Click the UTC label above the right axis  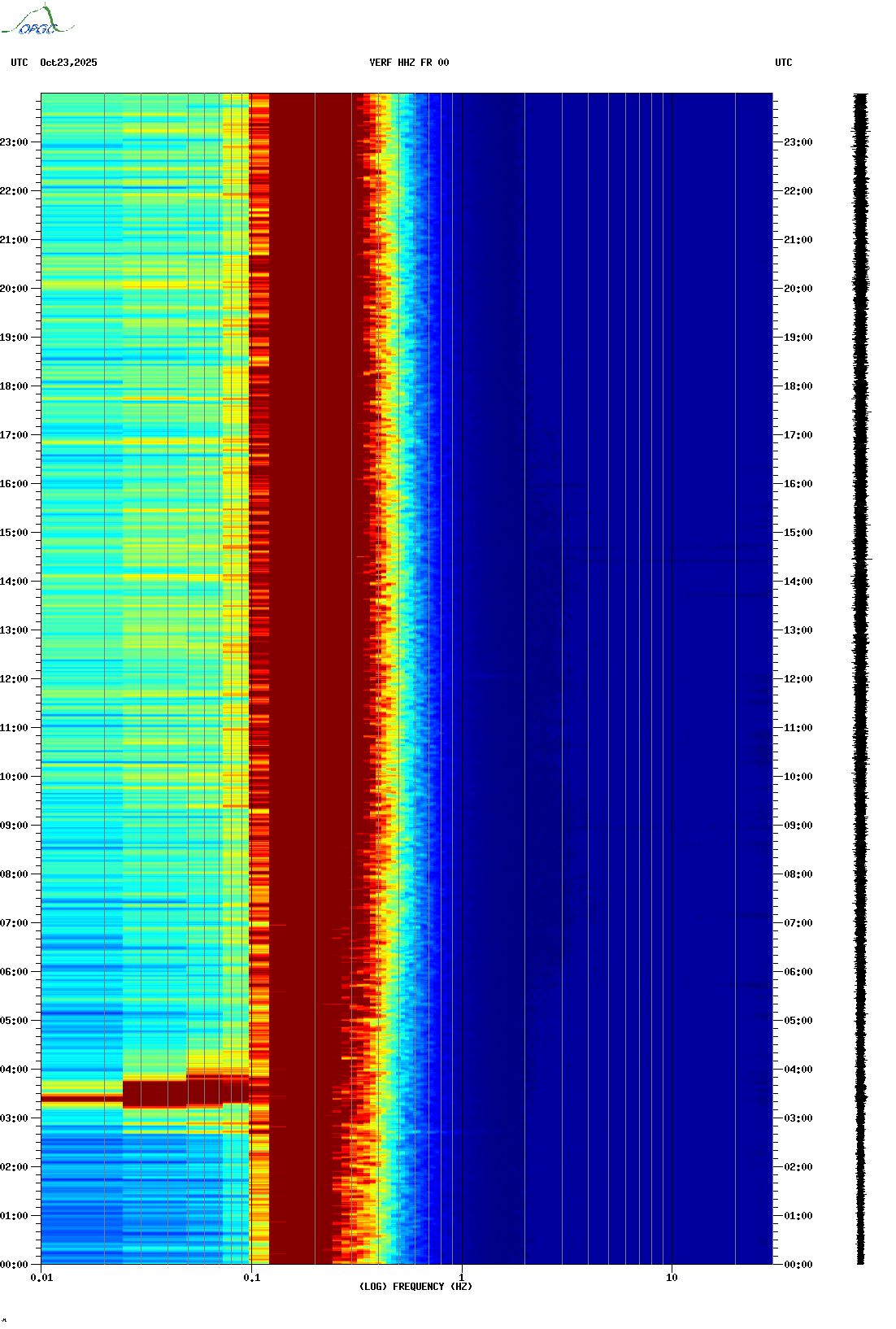pyautogui.click(x=783, y=63)
